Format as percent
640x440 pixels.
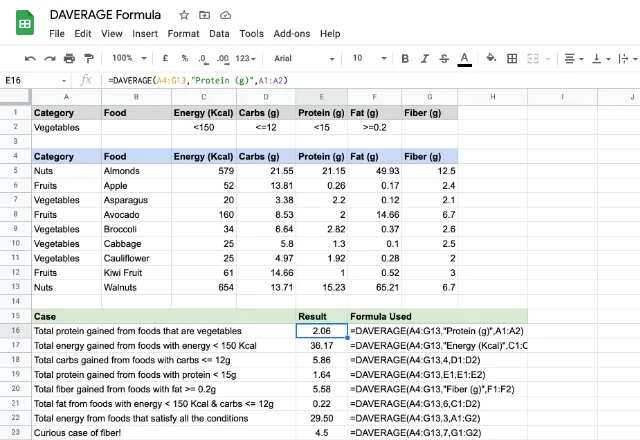[184, 58]
